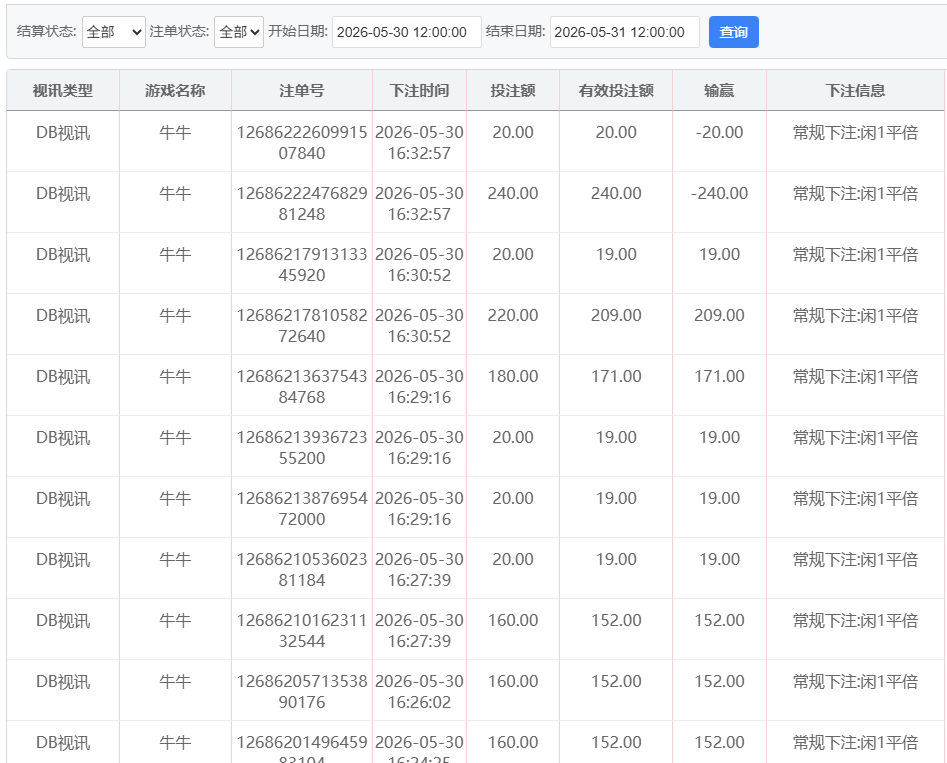This screenshot has width=947, height=763.
Task: Select order number 1268621791313345920
Action: (x=302, y=265)
